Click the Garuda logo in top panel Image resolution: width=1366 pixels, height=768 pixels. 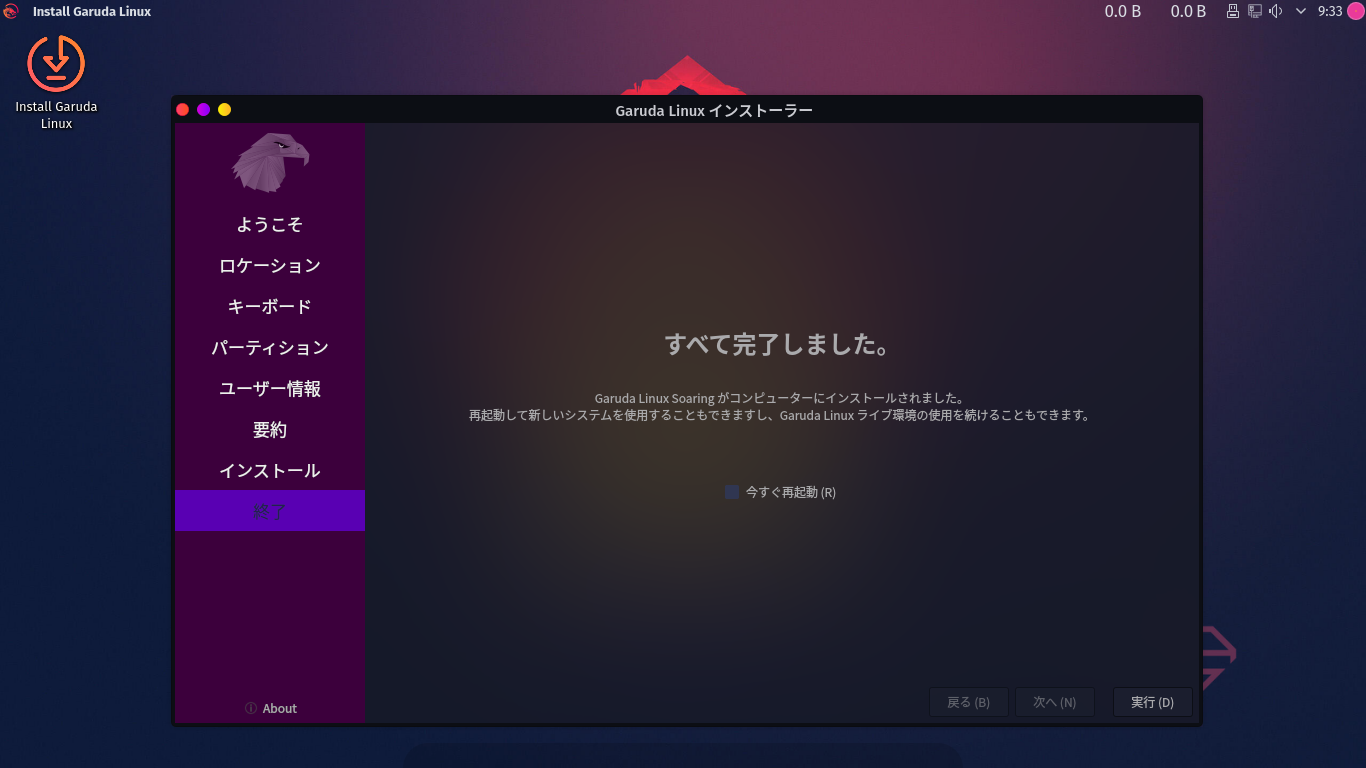pos(11,12)
